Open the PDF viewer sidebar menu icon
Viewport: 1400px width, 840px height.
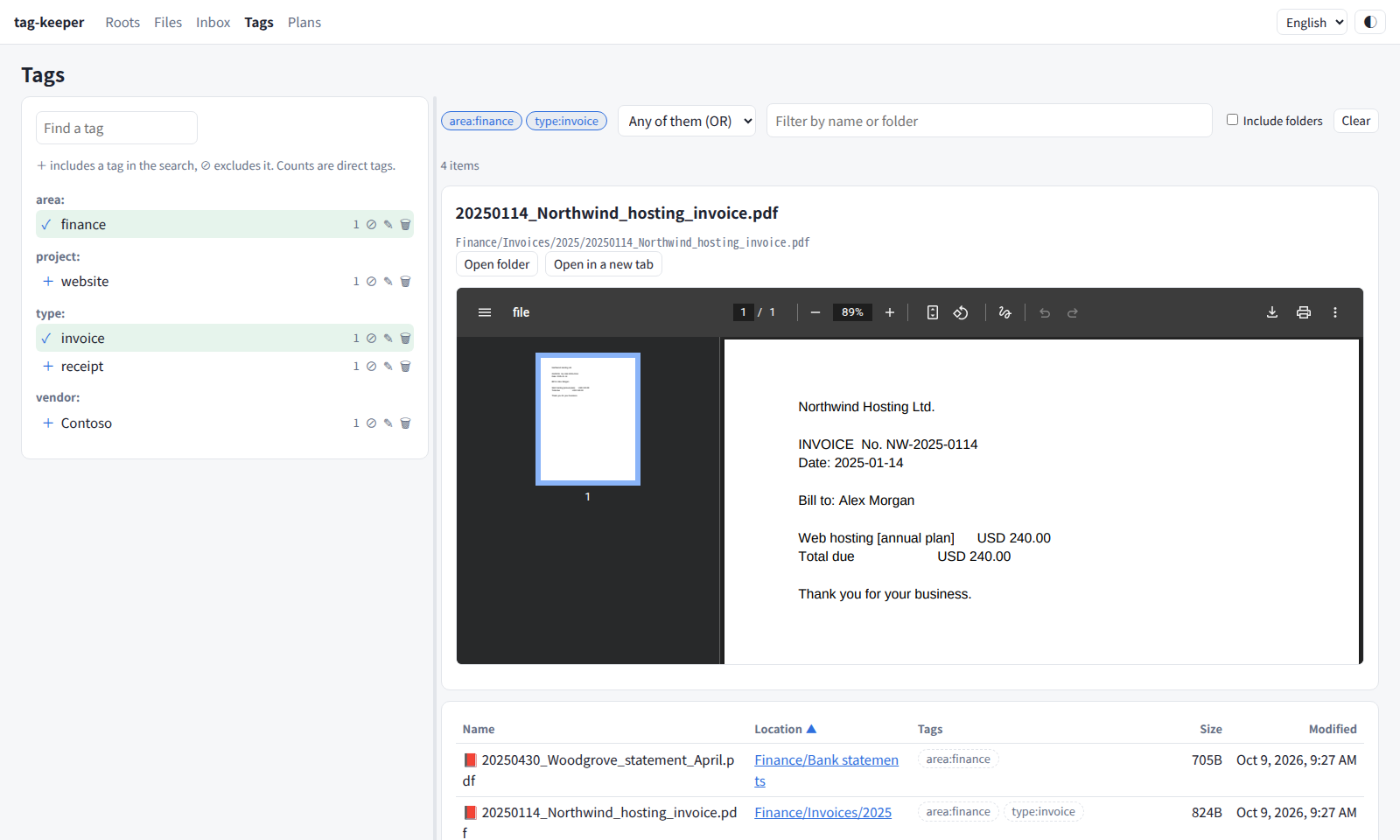tap(485, 312)
